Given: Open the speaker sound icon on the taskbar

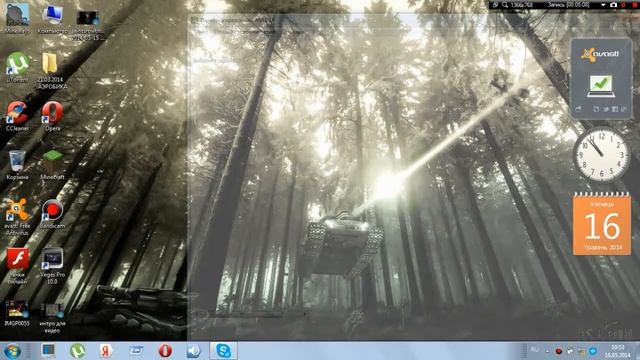Looking at the screenshot, I should click(193, 351).
